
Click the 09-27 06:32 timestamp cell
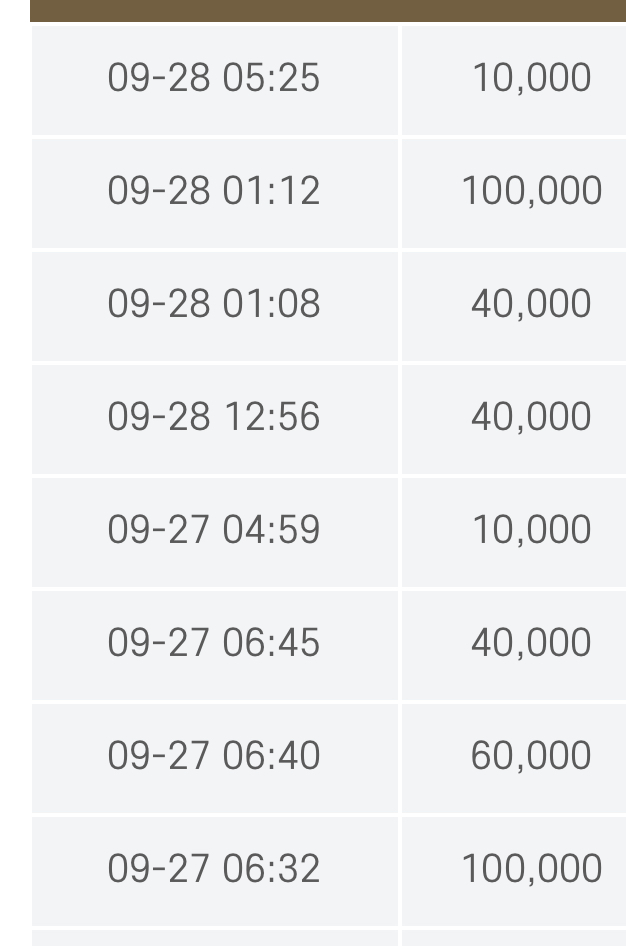tap(214, 870)
